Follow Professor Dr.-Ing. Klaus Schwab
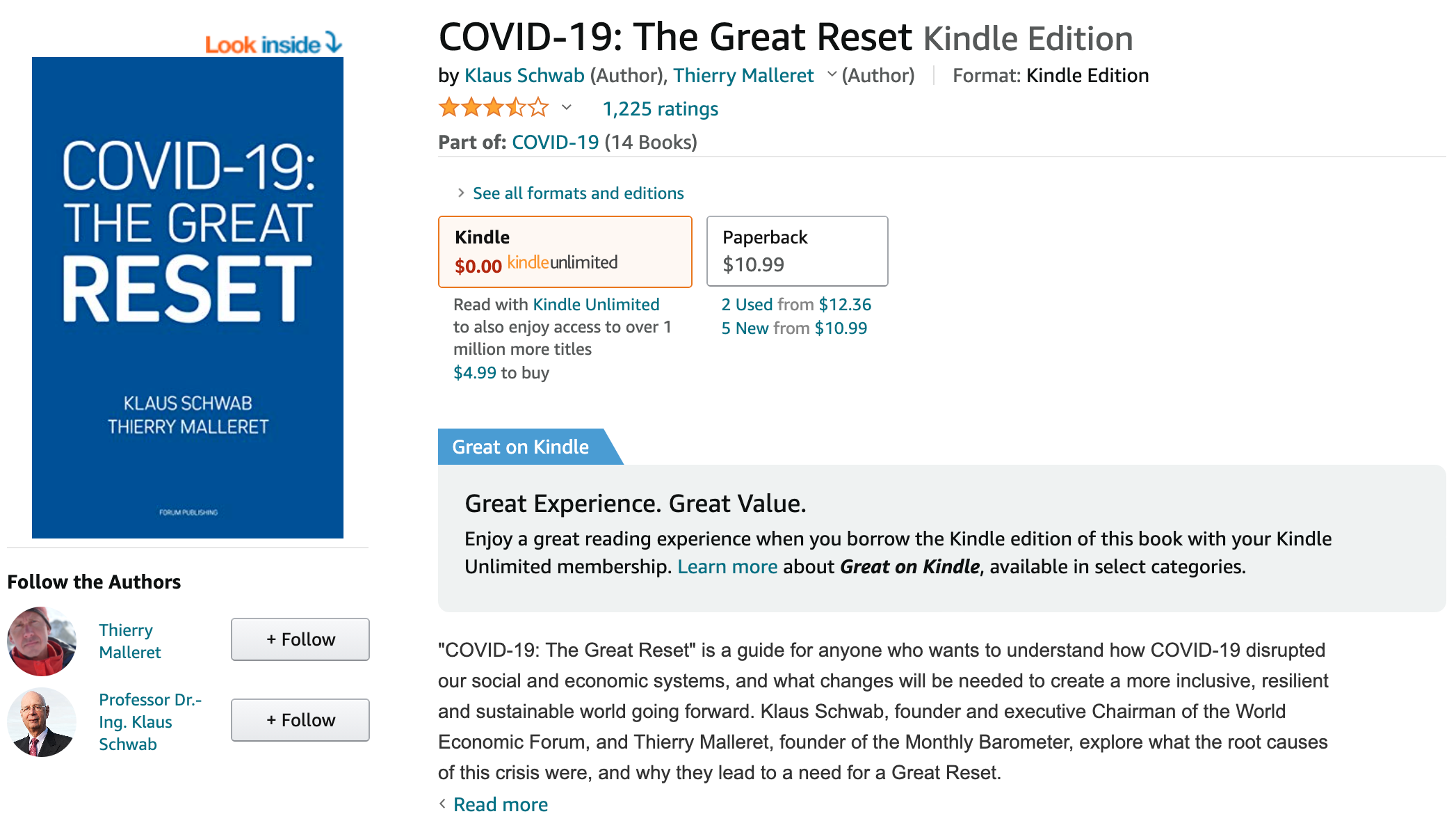The width and height of the screenshot is (1456, 814). (300, 720)
